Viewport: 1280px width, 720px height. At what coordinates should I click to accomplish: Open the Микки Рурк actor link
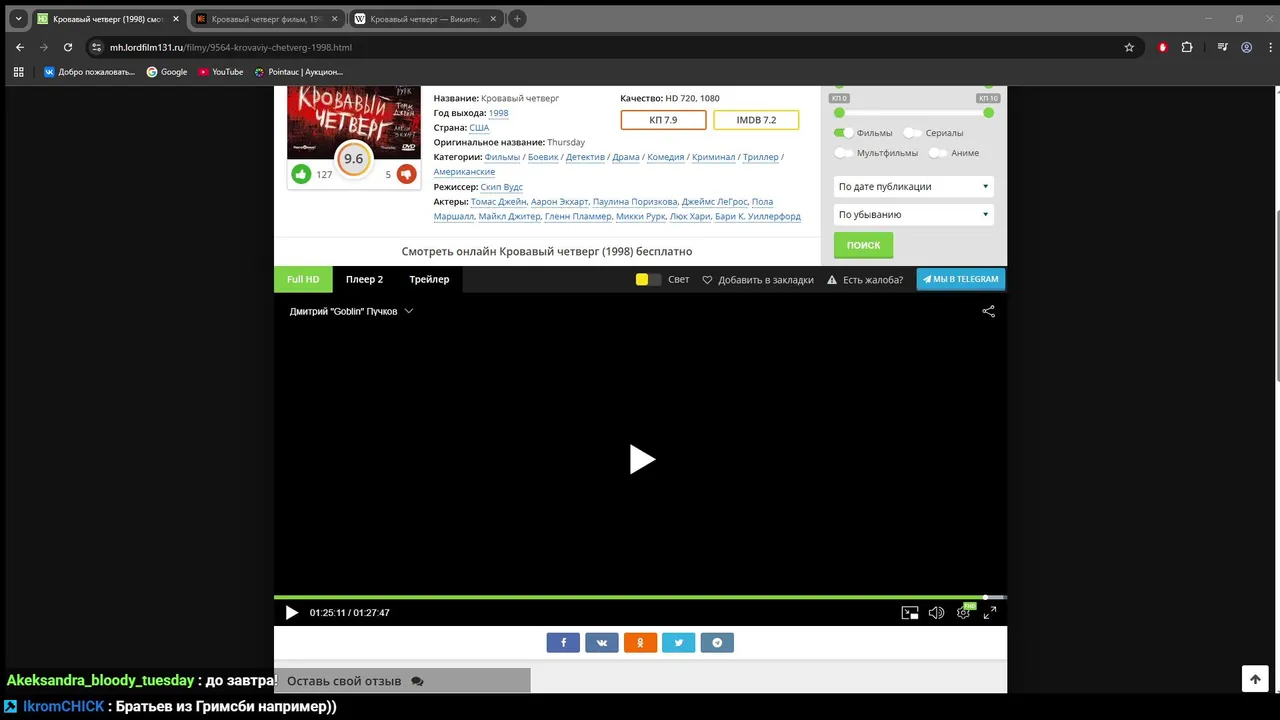point(640,216)
